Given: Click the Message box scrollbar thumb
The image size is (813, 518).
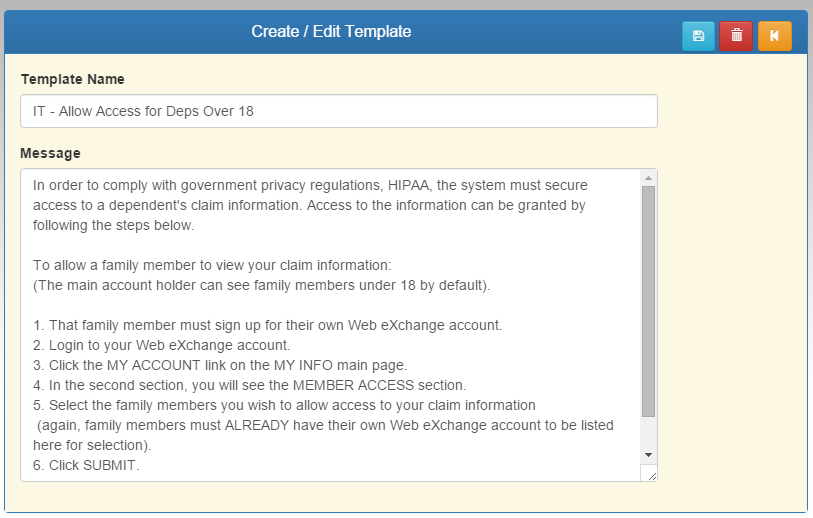Looking at the screenshot, I should pyautogui.click(x=648, y=300).
